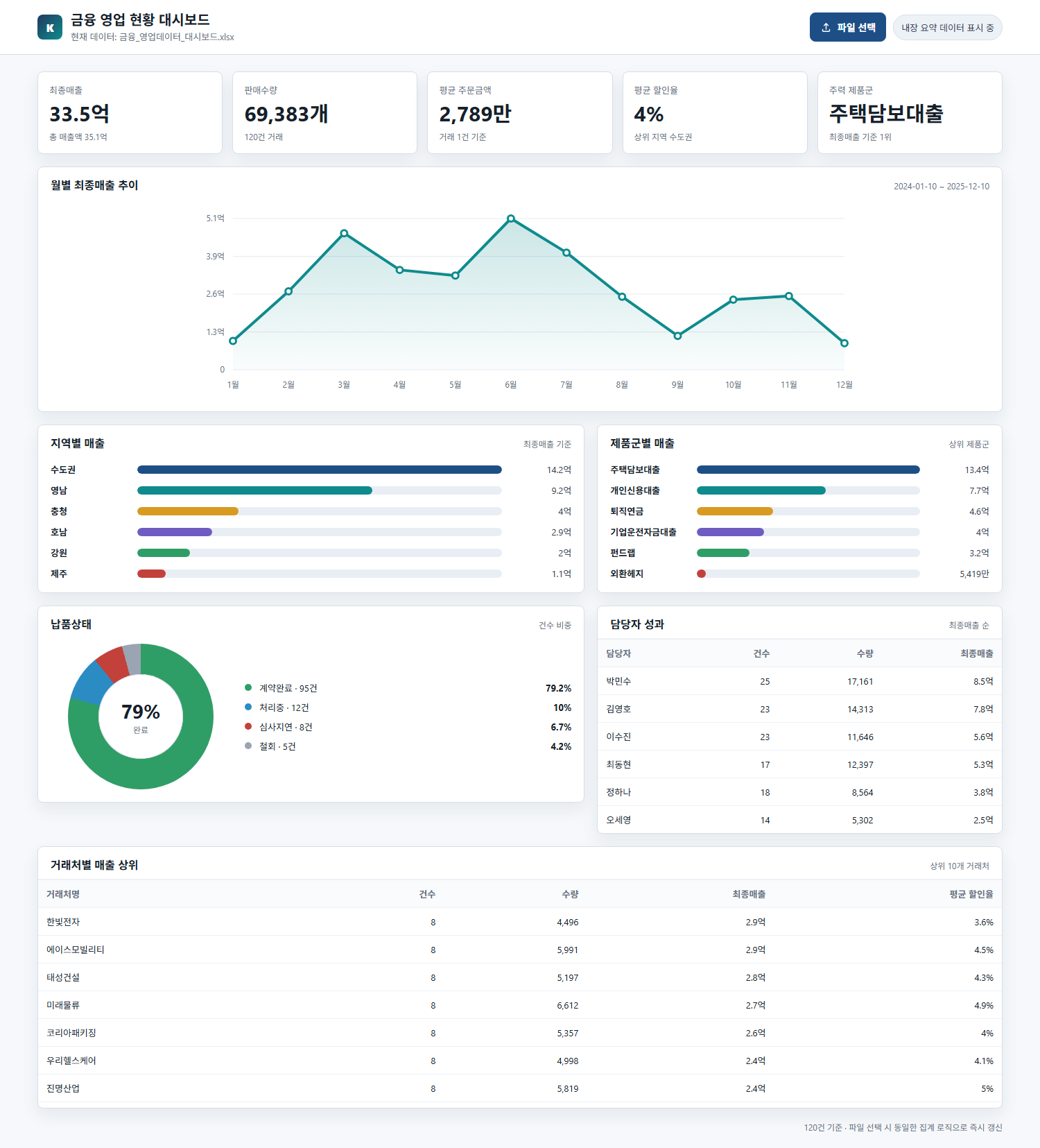Click the 12월 data point on line chart
This screenshot has height=1148, width=1040.
tap(844, 343)
